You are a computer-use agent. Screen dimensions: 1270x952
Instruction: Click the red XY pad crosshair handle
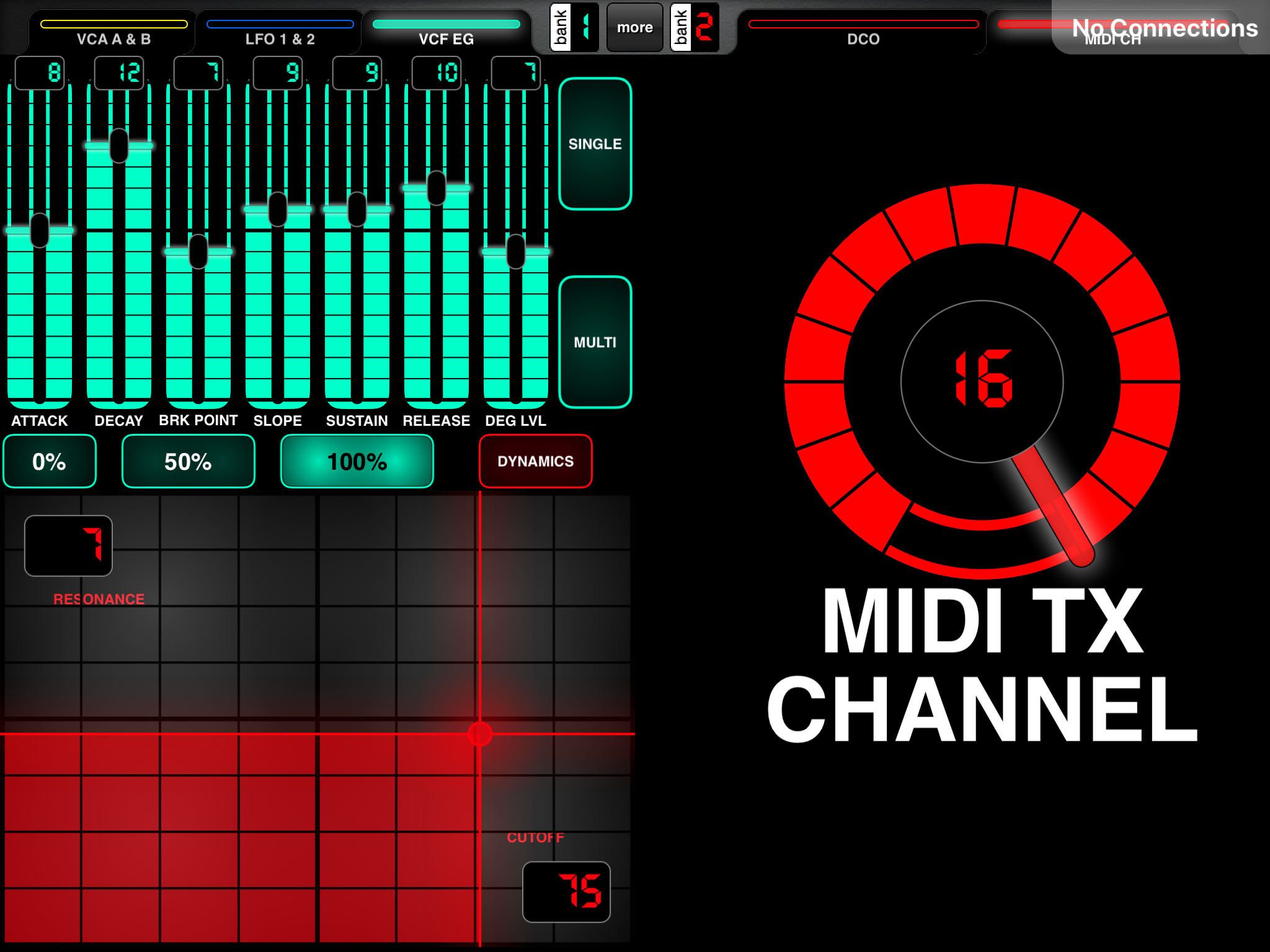pos(480,734)
